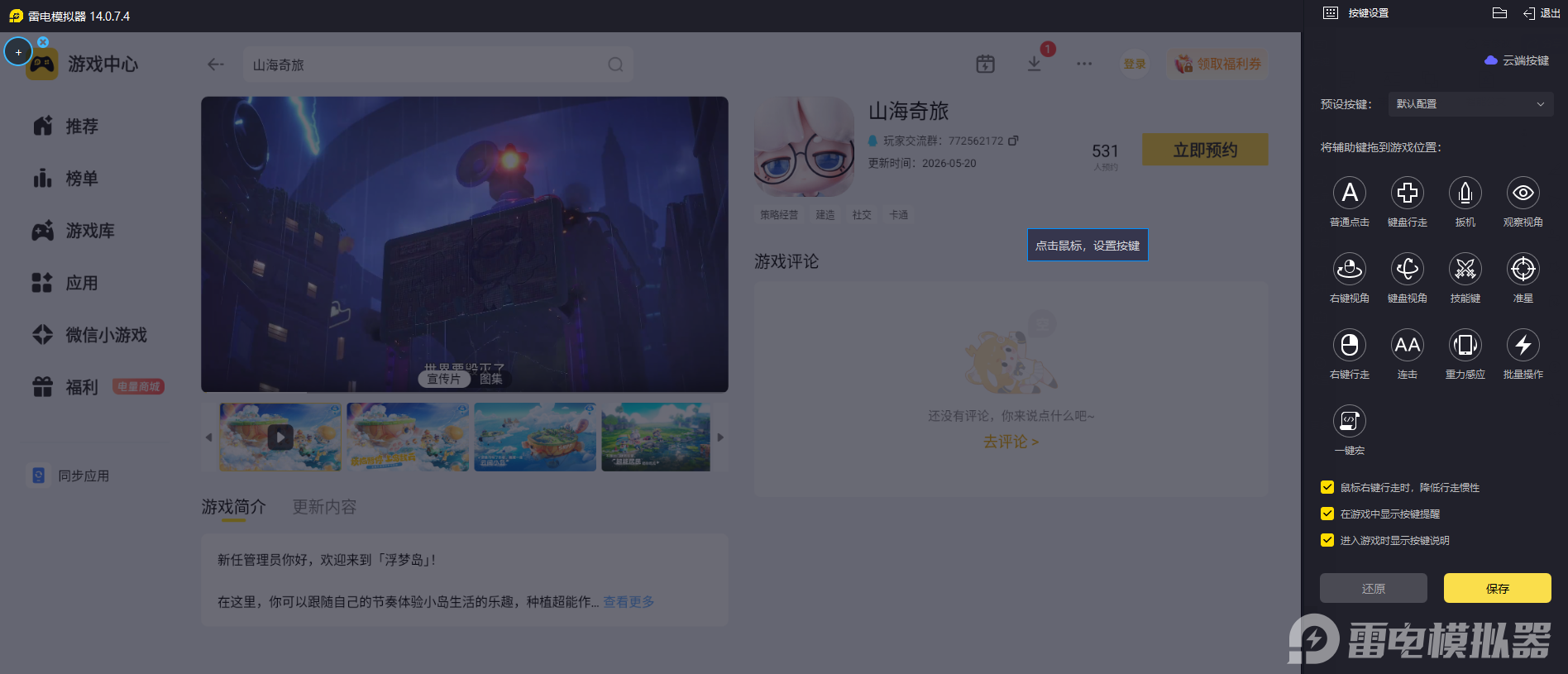
Task: Click the search field containing 山海奇旅
Action: click(438, 65)
